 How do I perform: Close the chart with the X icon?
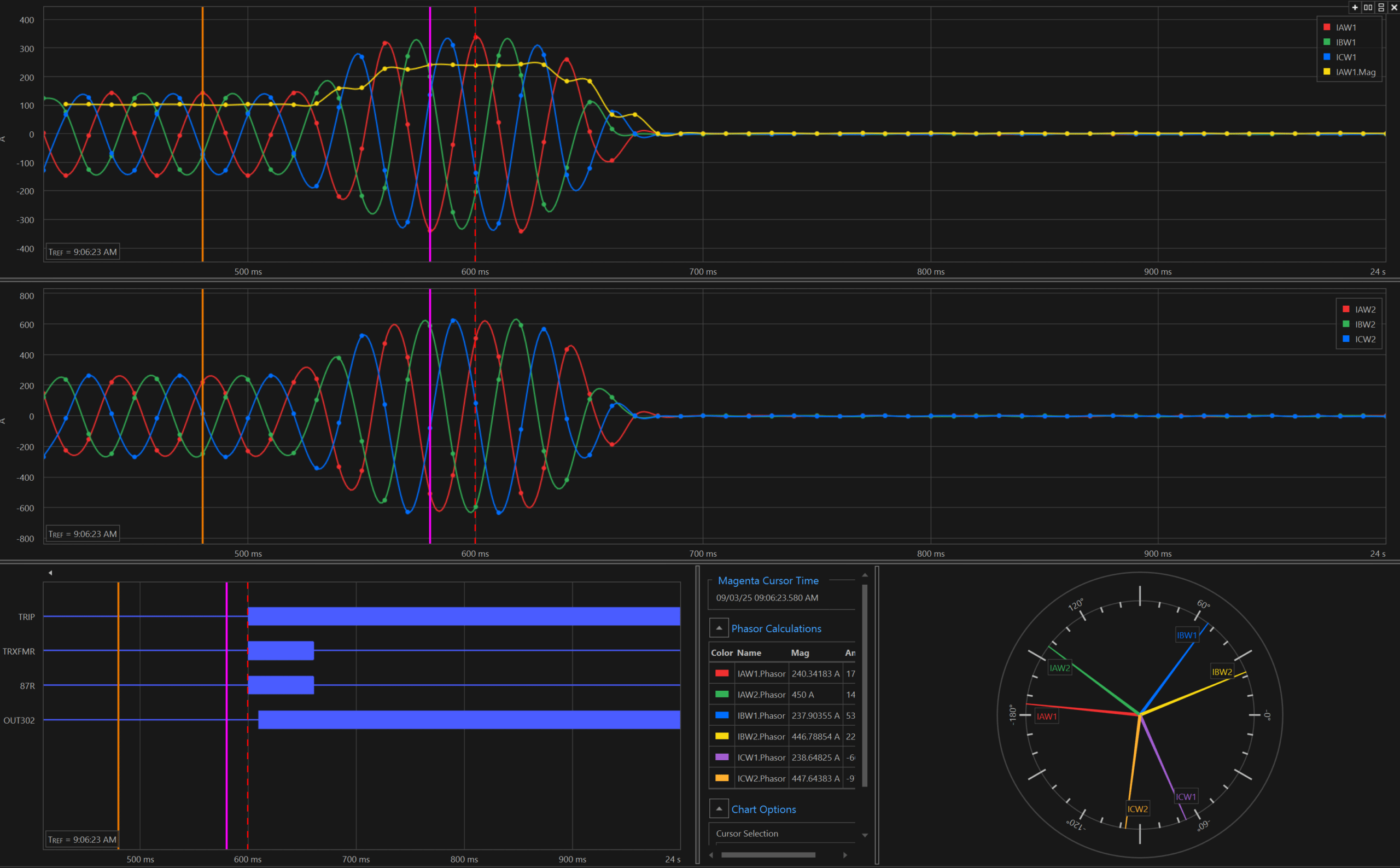pyautogui.click(x=1395, y=8)
